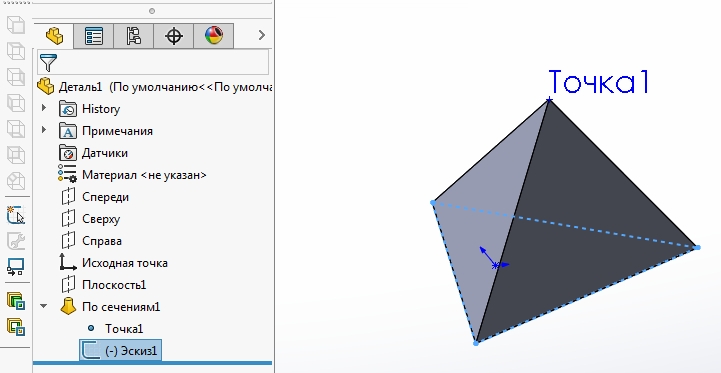Click the upper green stacked squares icon
721x373 pixels.
(16, 301)
